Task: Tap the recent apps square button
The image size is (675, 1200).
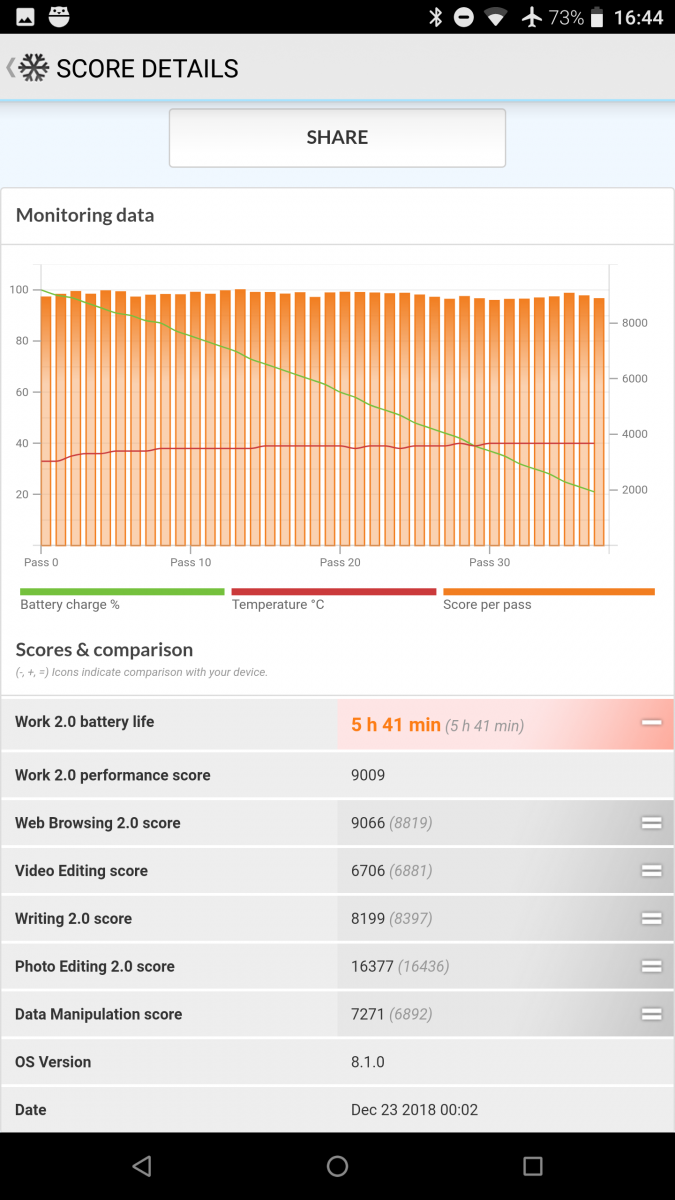Action: 533,1166
